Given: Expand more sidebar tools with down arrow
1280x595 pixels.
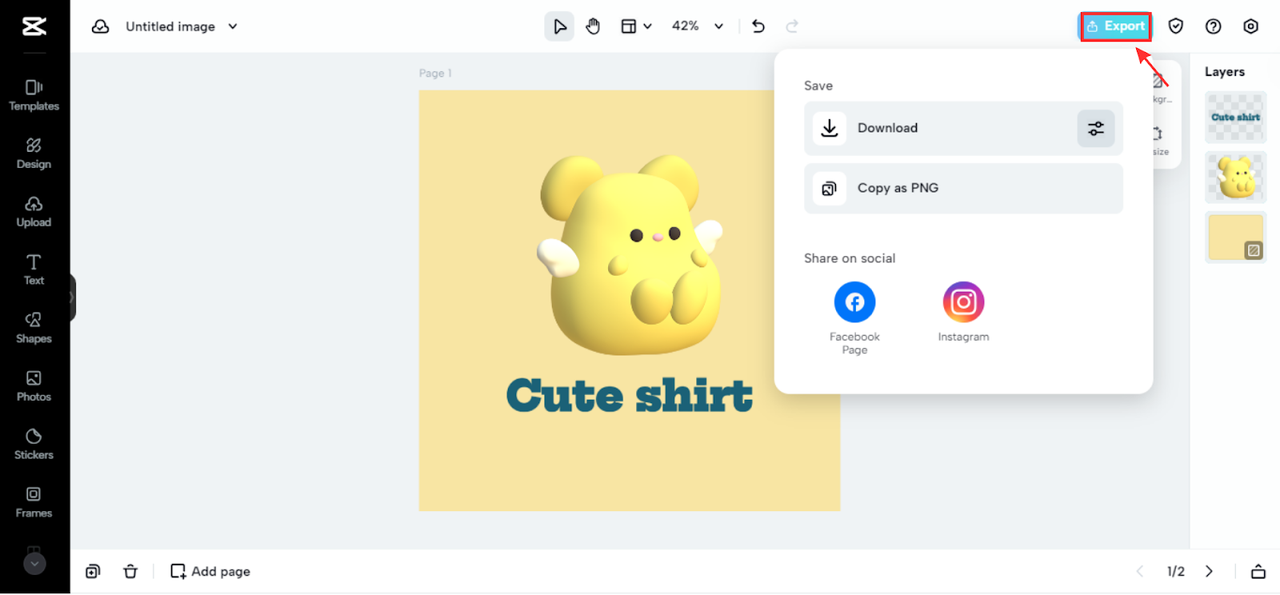Looking at the screenshot, I should (34, 563).
